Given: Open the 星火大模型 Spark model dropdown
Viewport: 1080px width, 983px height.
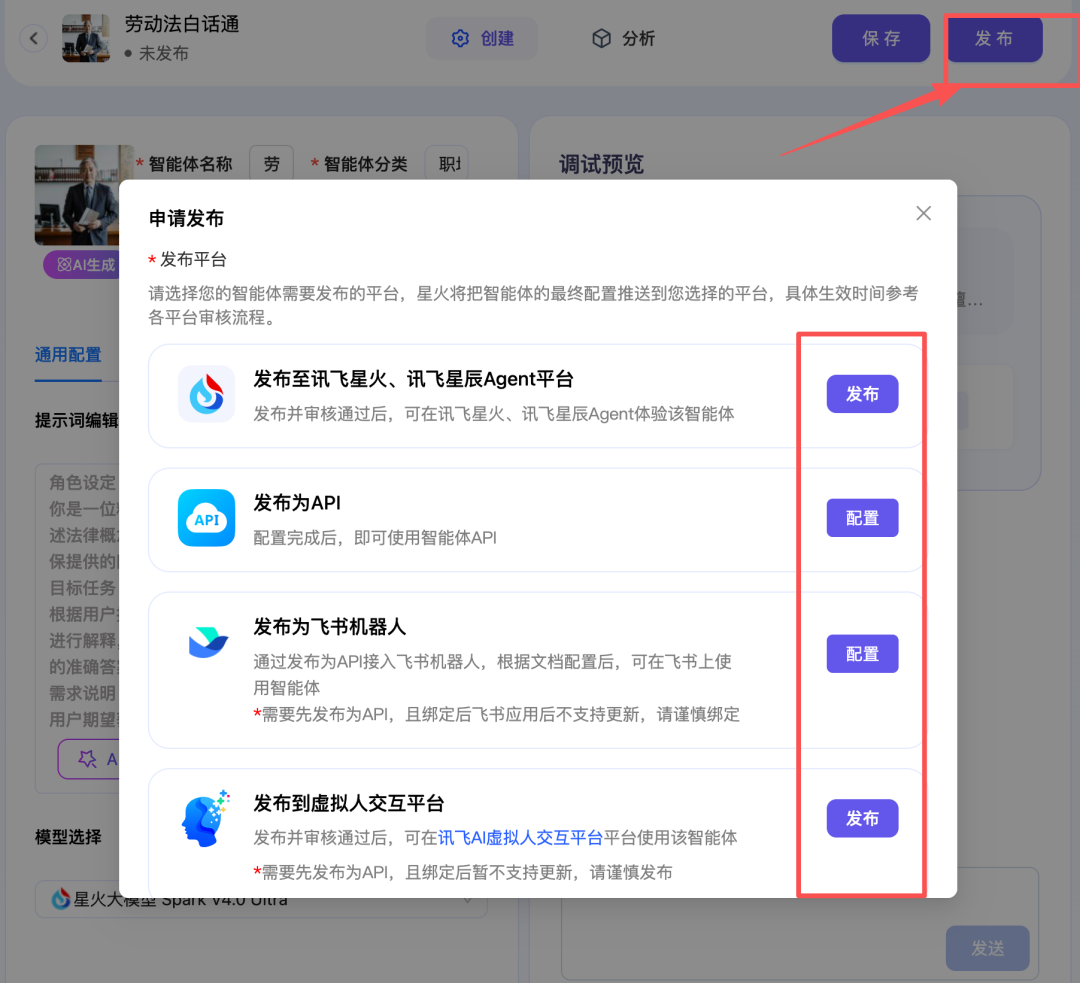Looking at the screenshot, I should coord(261,899).
